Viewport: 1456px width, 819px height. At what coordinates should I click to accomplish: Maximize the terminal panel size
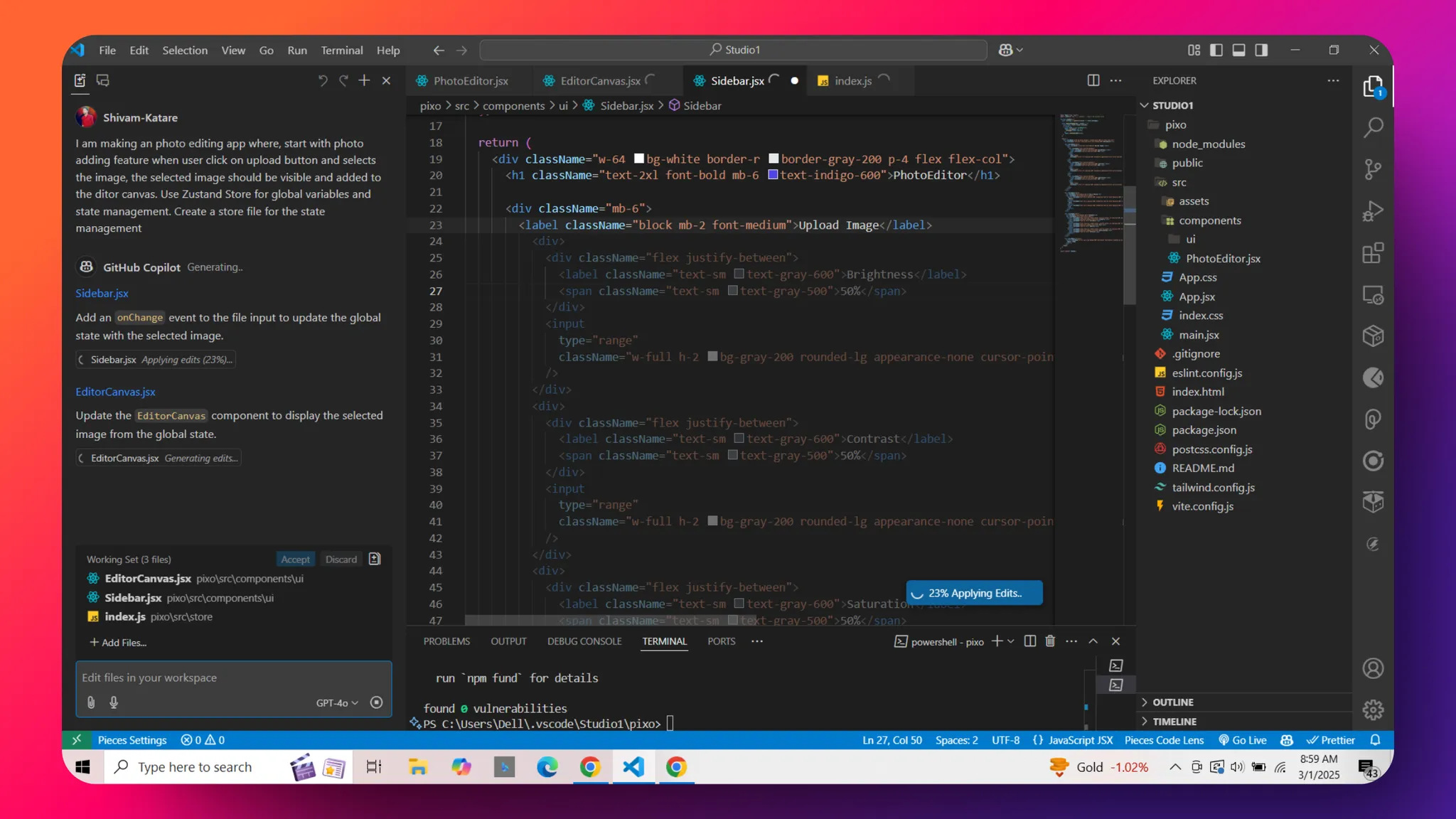pos(1093,641)
